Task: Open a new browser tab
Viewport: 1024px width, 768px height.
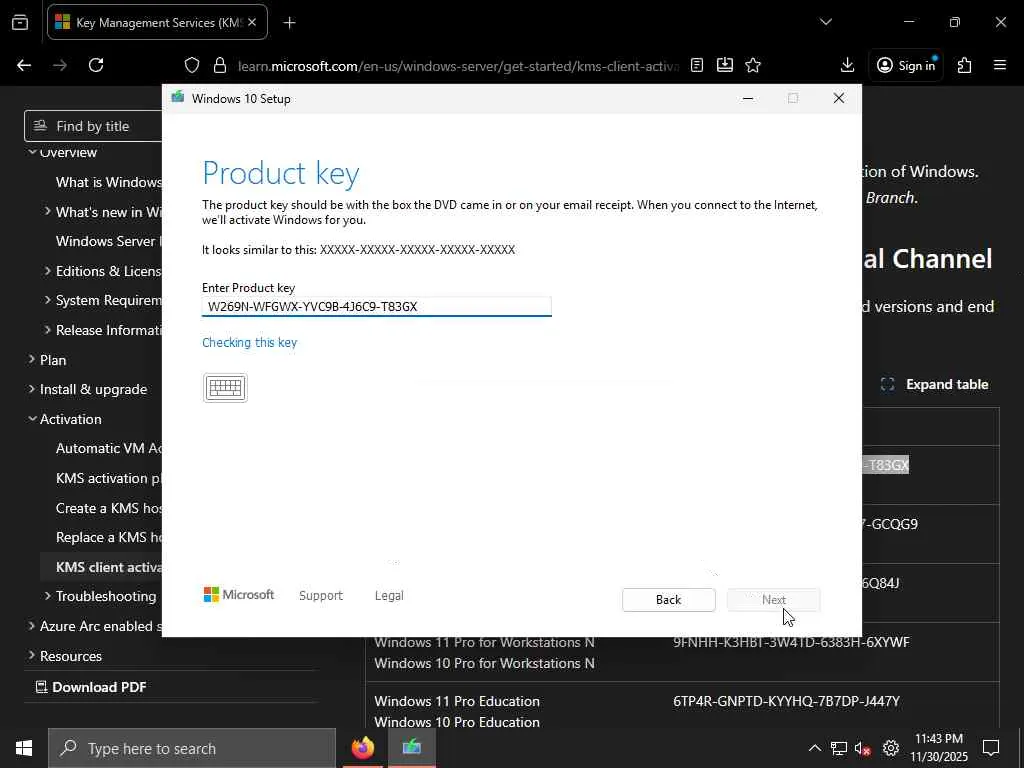Action: pos(289,22)
